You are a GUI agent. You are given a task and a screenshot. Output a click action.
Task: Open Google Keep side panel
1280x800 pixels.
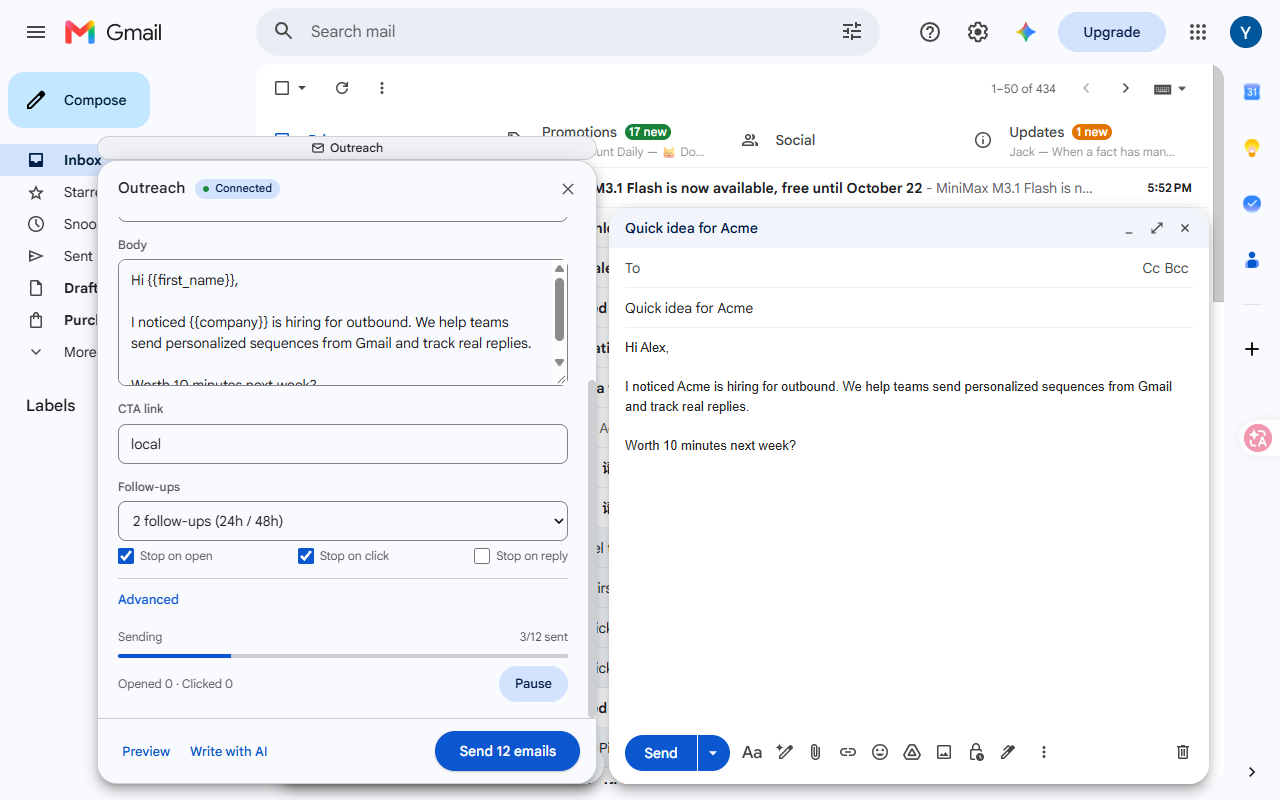[1252, 148]
